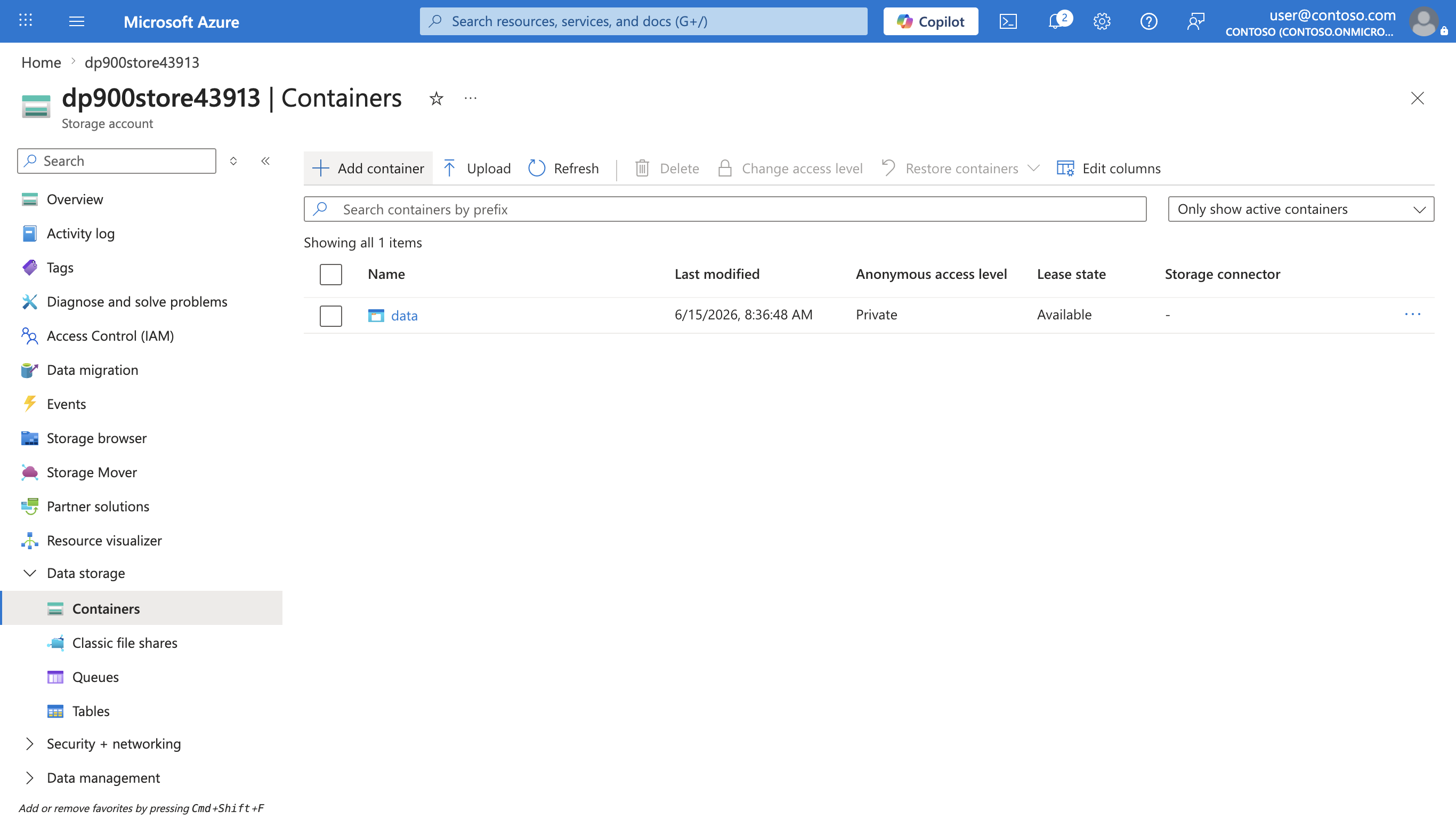Open the ellipsis menu for data row
The image size is (1456, 819).
pos(1412,315)
